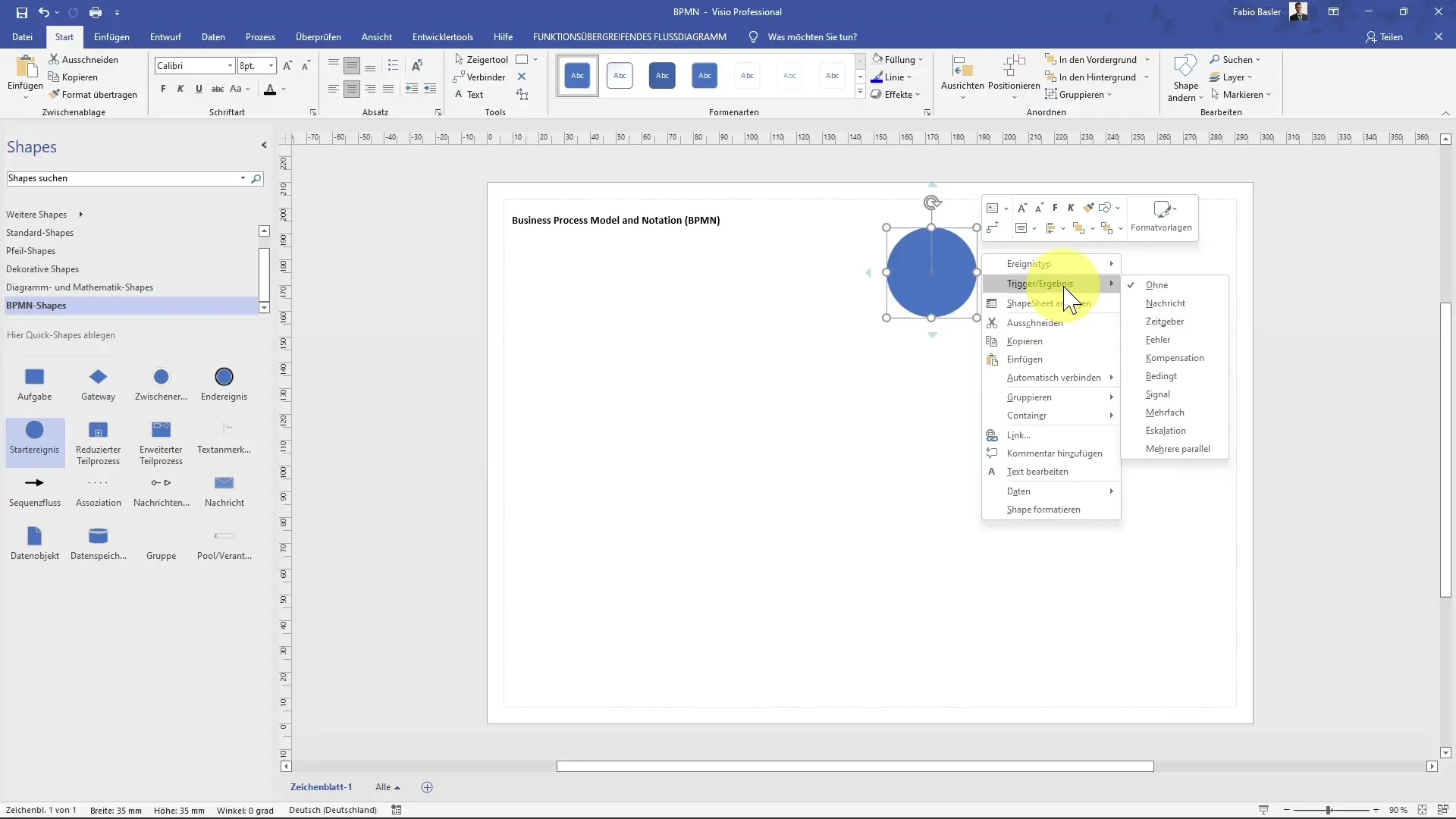Click the Alle pages button

pyautogui.click(x=388, y=787)
